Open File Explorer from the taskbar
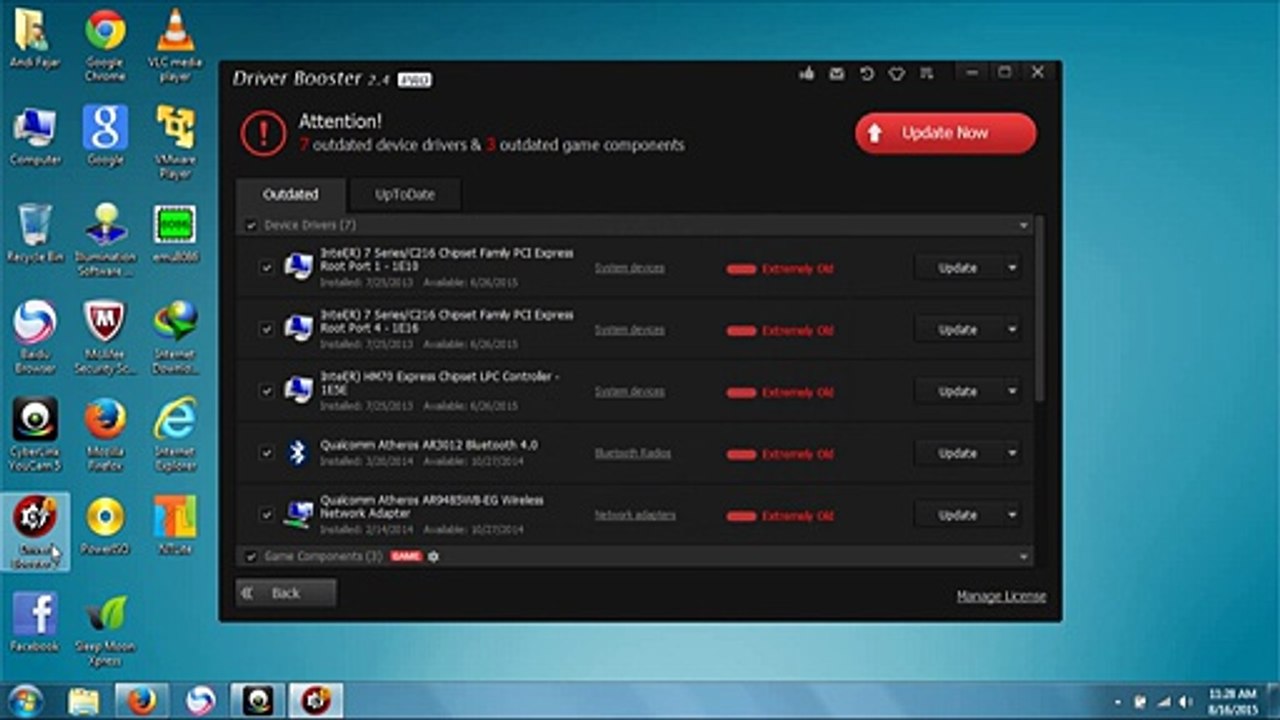This screenshot has width=1280, height=720. click(x=83, y=701)
